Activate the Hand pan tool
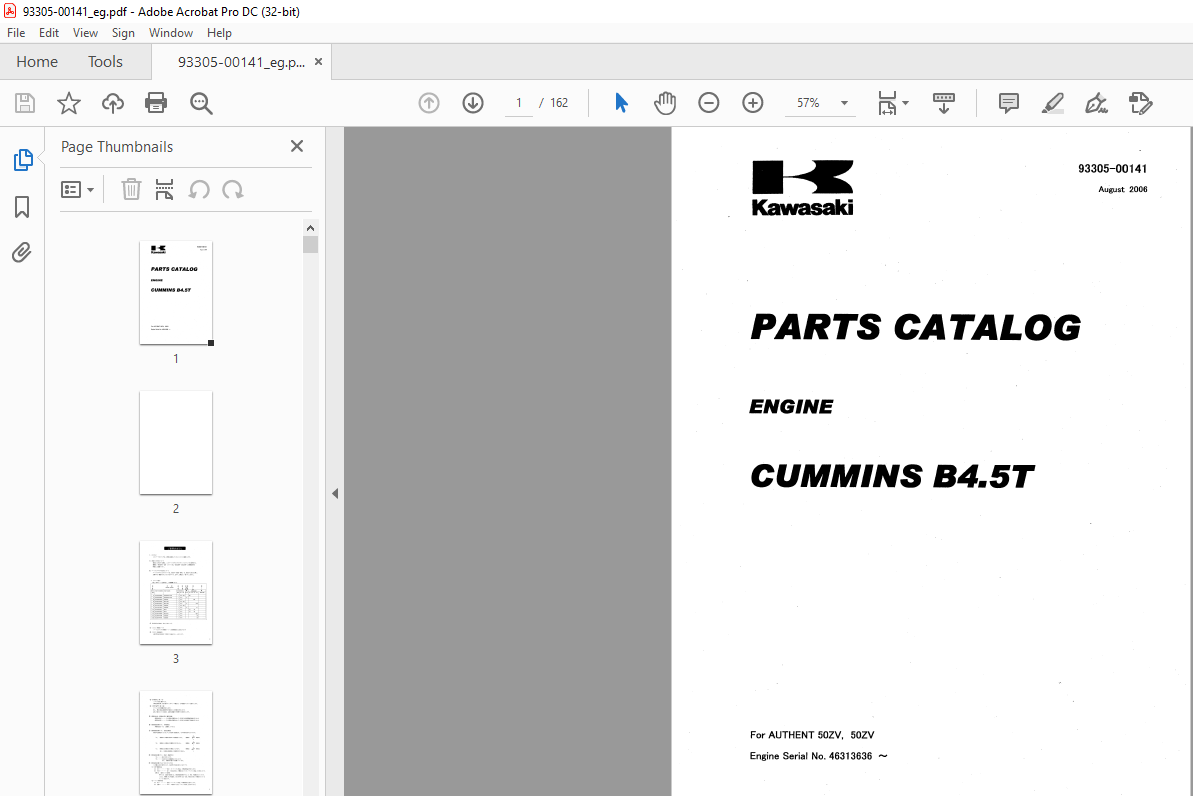This screenshot has height=796, width=1193. pos(665,103)
